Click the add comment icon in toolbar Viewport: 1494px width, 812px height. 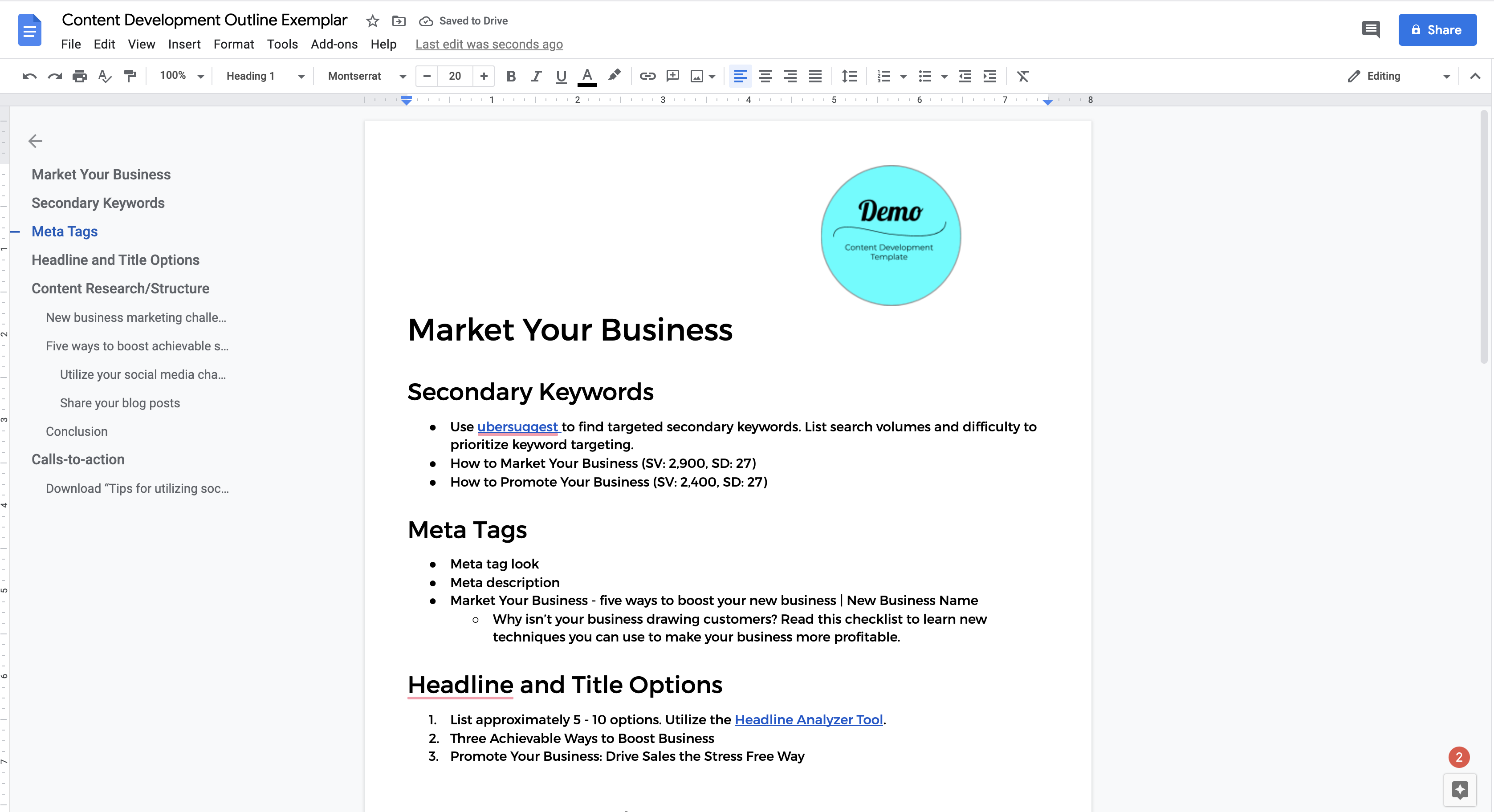[x=672, y=76]
